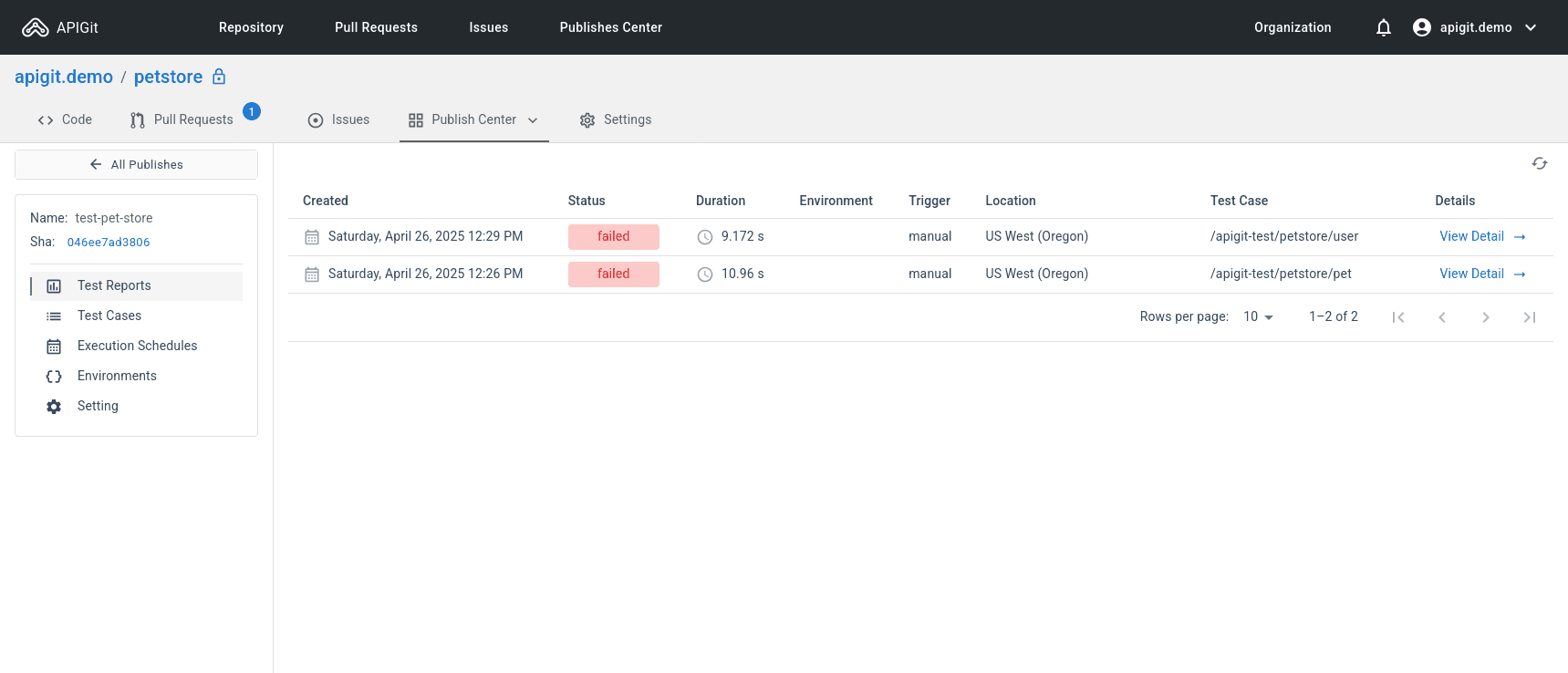Go to first page of results
Viewport: 1568px width, 673px height.
tap(1398, 317)
